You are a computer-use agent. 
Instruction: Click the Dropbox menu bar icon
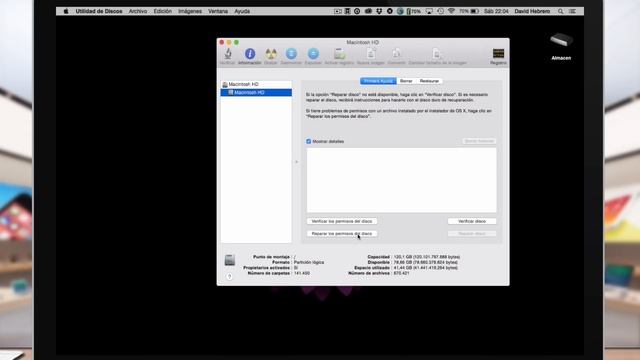379,11
